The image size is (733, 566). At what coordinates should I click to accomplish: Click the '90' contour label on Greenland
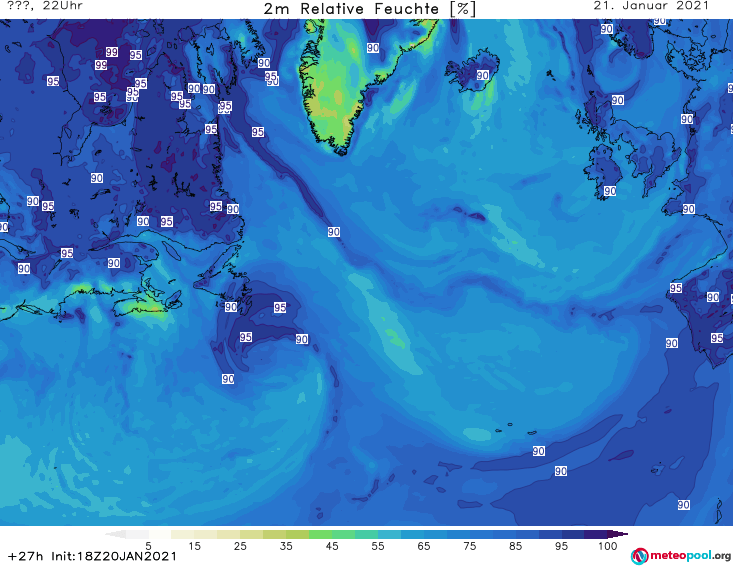coord(373,48)
